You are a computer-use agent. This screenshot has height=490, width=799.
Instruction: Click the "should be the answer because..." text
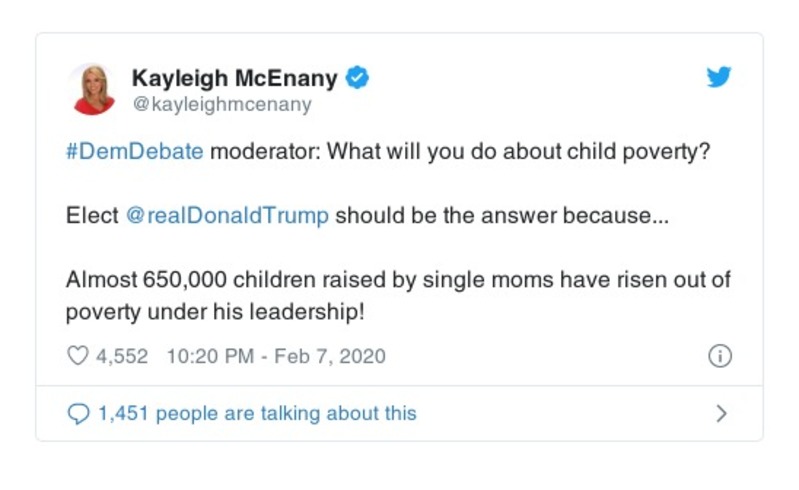coord(496,216)
